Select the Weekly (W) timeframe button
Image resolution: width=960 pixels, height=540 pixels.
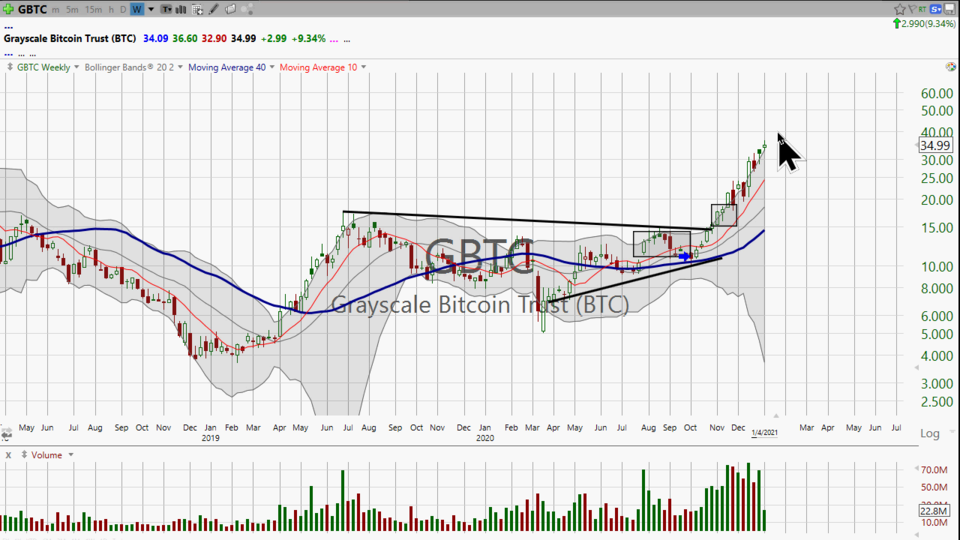pos(137,9)
